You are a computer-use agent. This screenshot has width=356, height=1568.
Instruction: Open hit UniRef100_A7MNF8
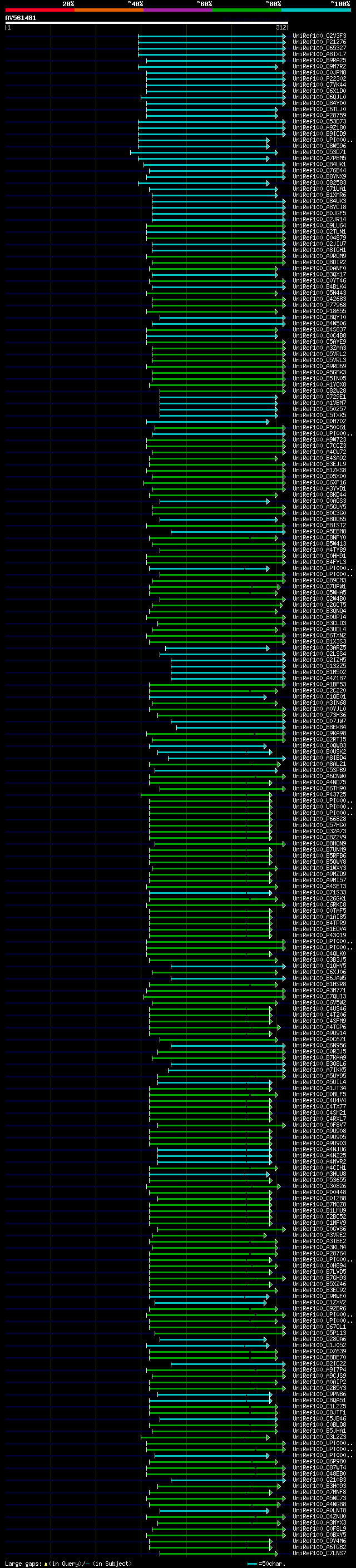pyautogui.click(x=319, y=1492)
